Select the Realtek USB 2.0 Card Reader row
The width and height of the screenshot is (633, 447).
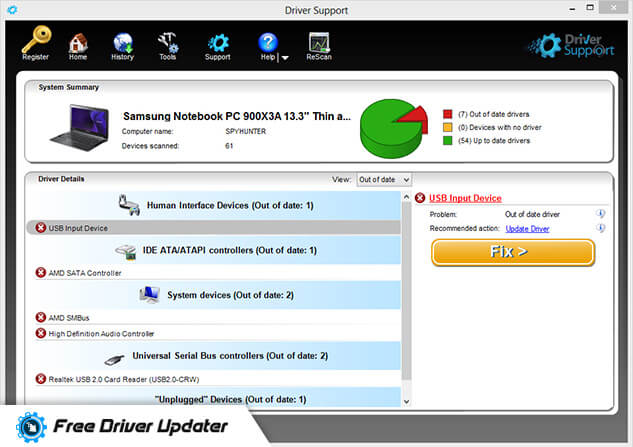click(x=214, y=379)
